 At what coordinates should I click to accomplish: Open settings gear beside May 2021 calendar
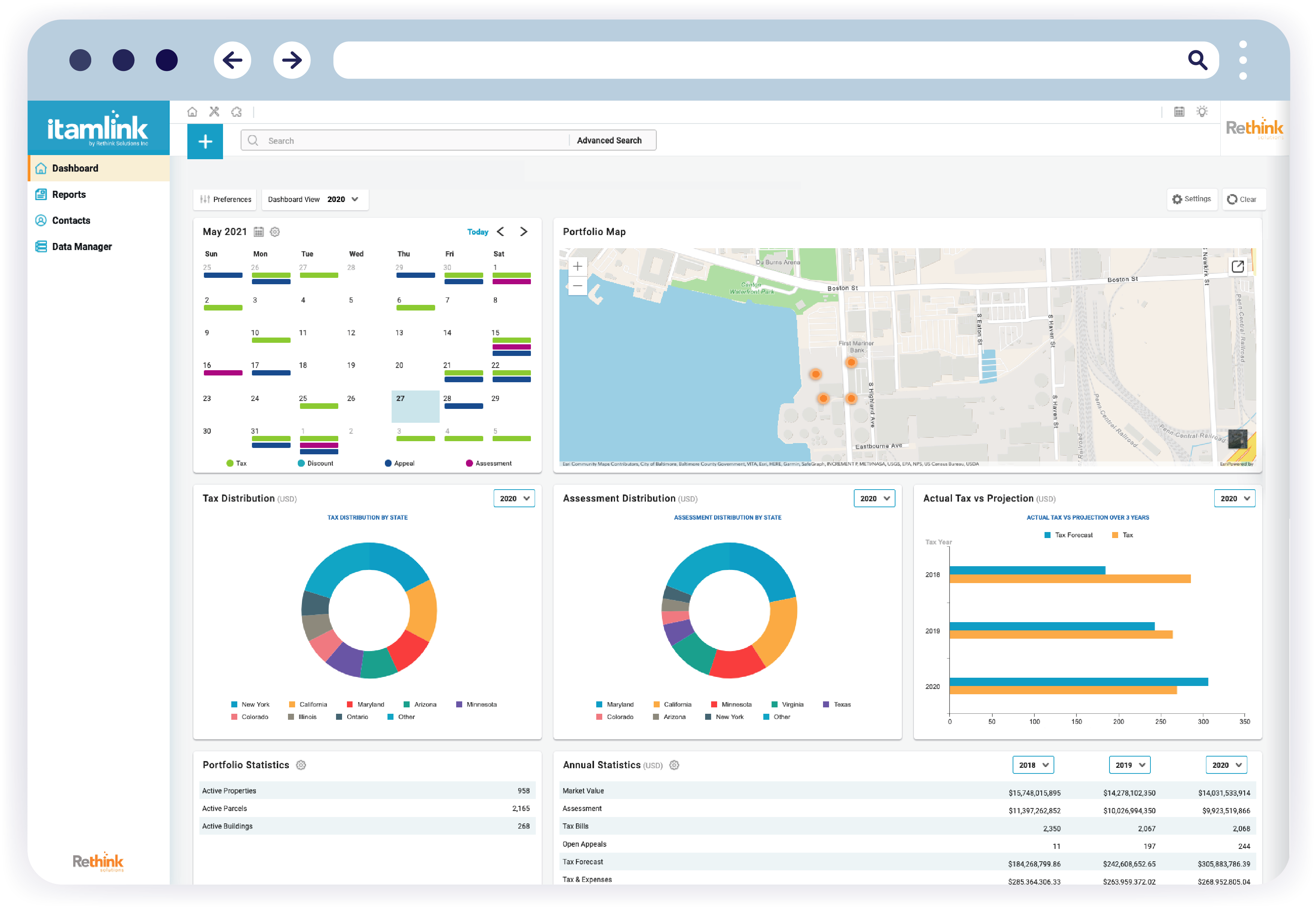275,232
